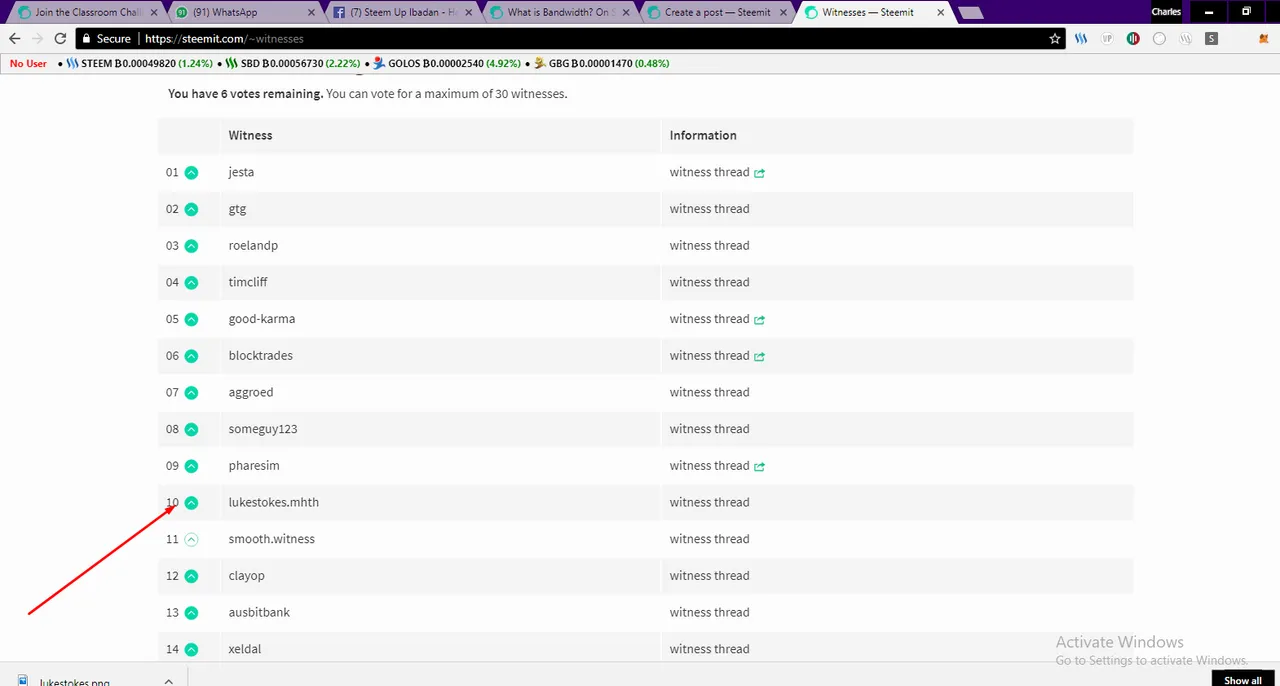This screenshot has height=686, width=1280.
Task: Open the xeldal witness thread link
Action: pos(709,649)
